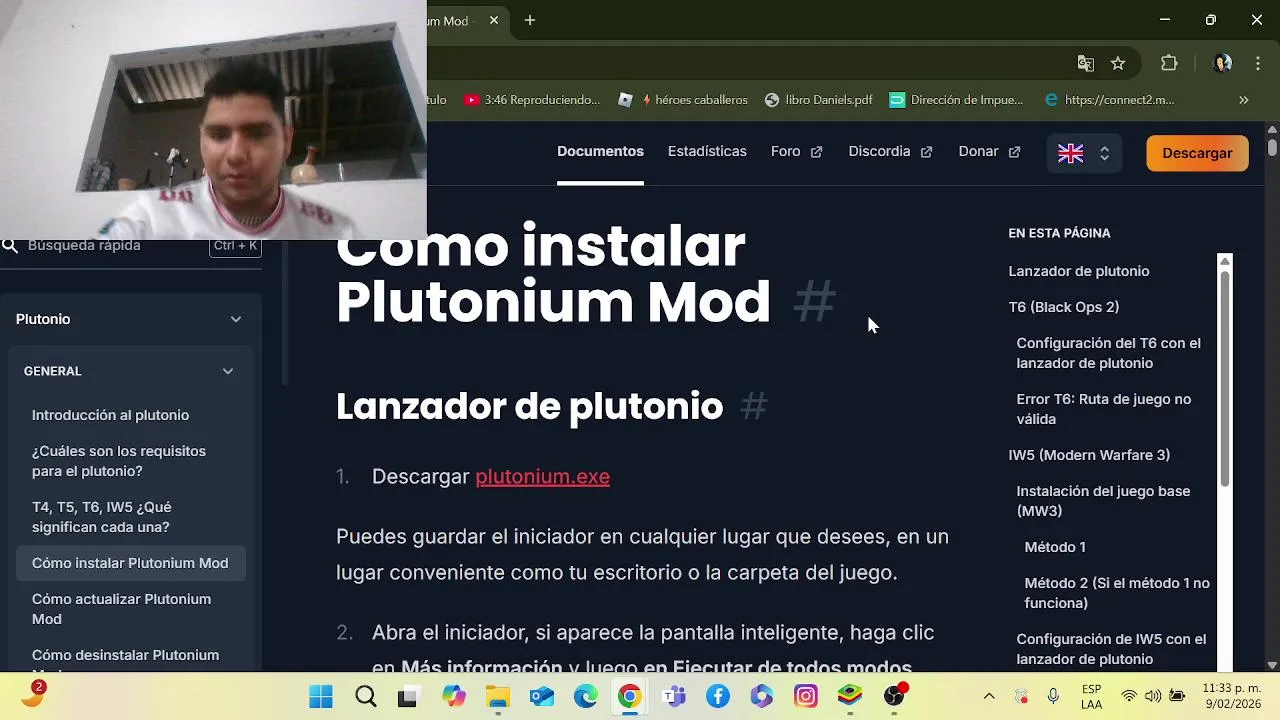Go to Estadísticas in the top nav
Viewport: 1280px width, 720px height.
pos(707,152)
